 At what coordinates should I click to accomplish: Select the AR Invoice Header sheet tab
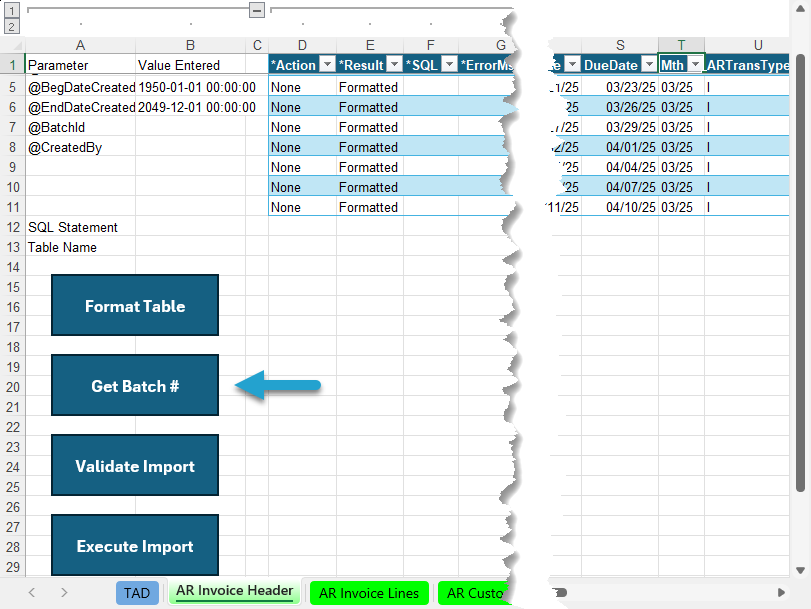click(x=234, y=591)
